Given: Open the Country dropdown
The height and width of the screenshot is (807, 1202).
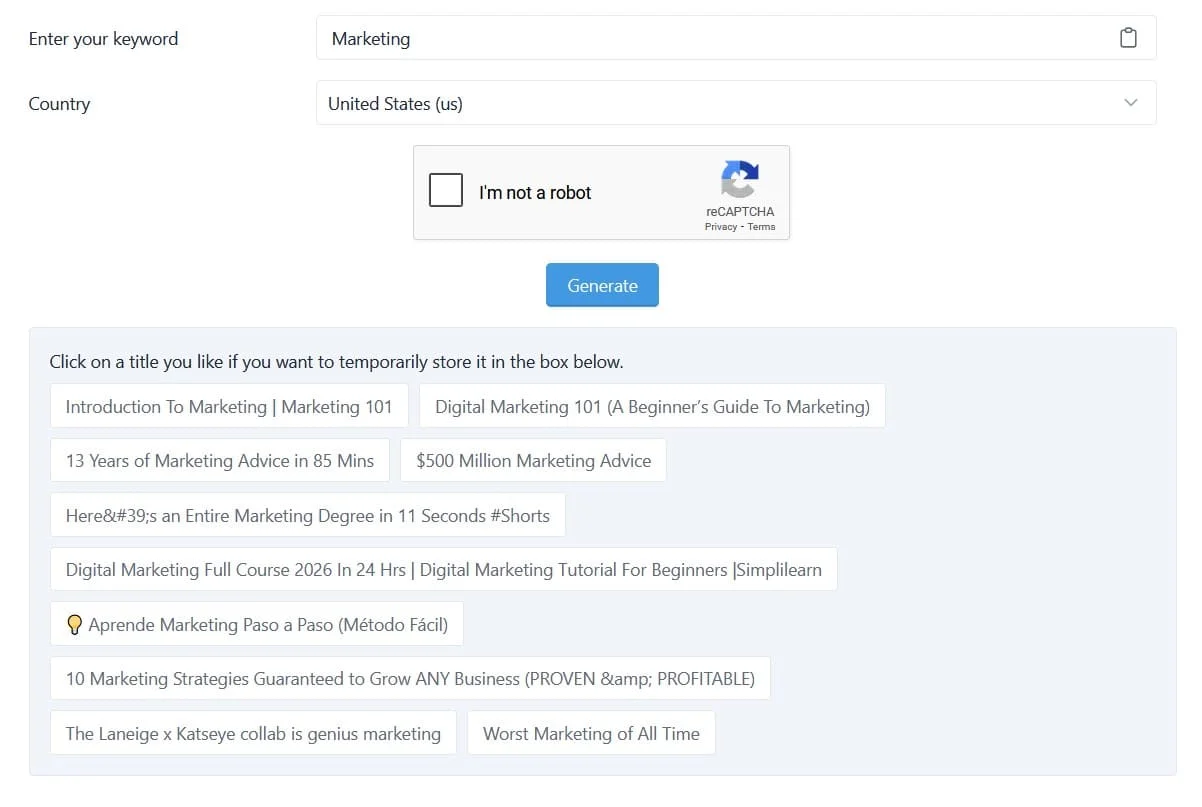Looking at the screenshot, I should (x=735, y=102).
